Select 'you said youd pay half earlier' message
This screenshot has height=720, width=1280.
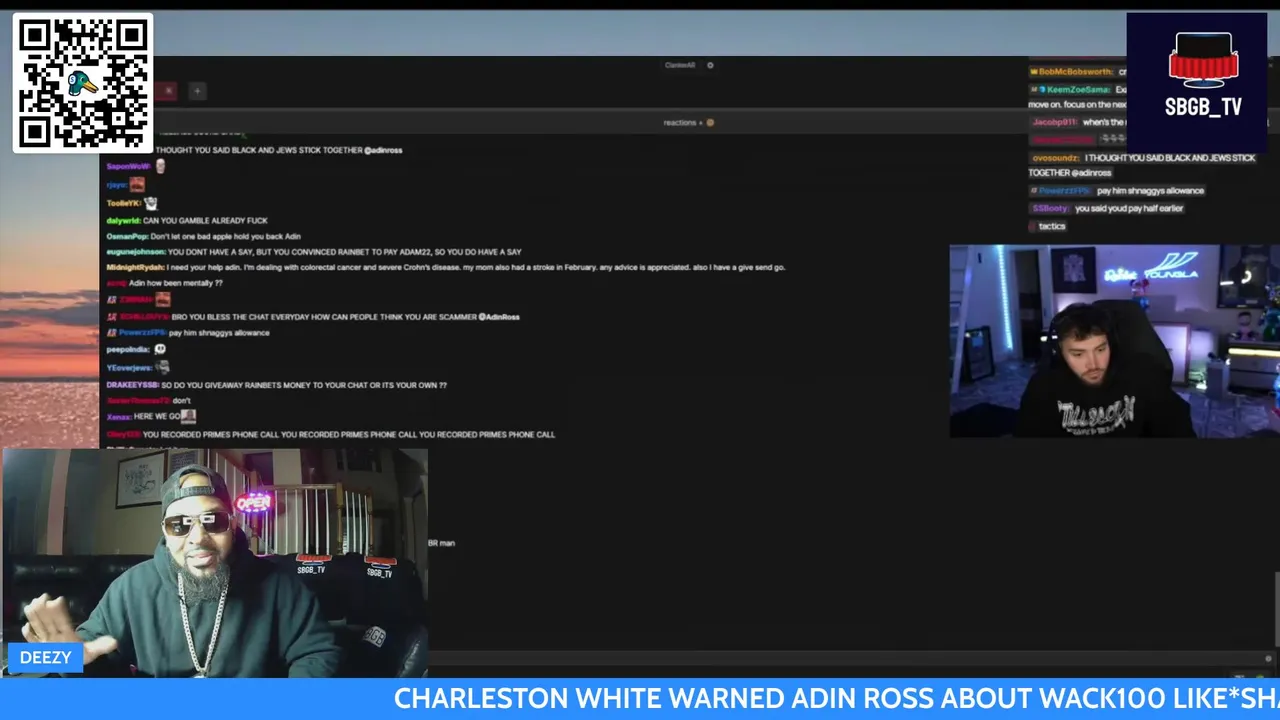click(x=1129, y=208)
